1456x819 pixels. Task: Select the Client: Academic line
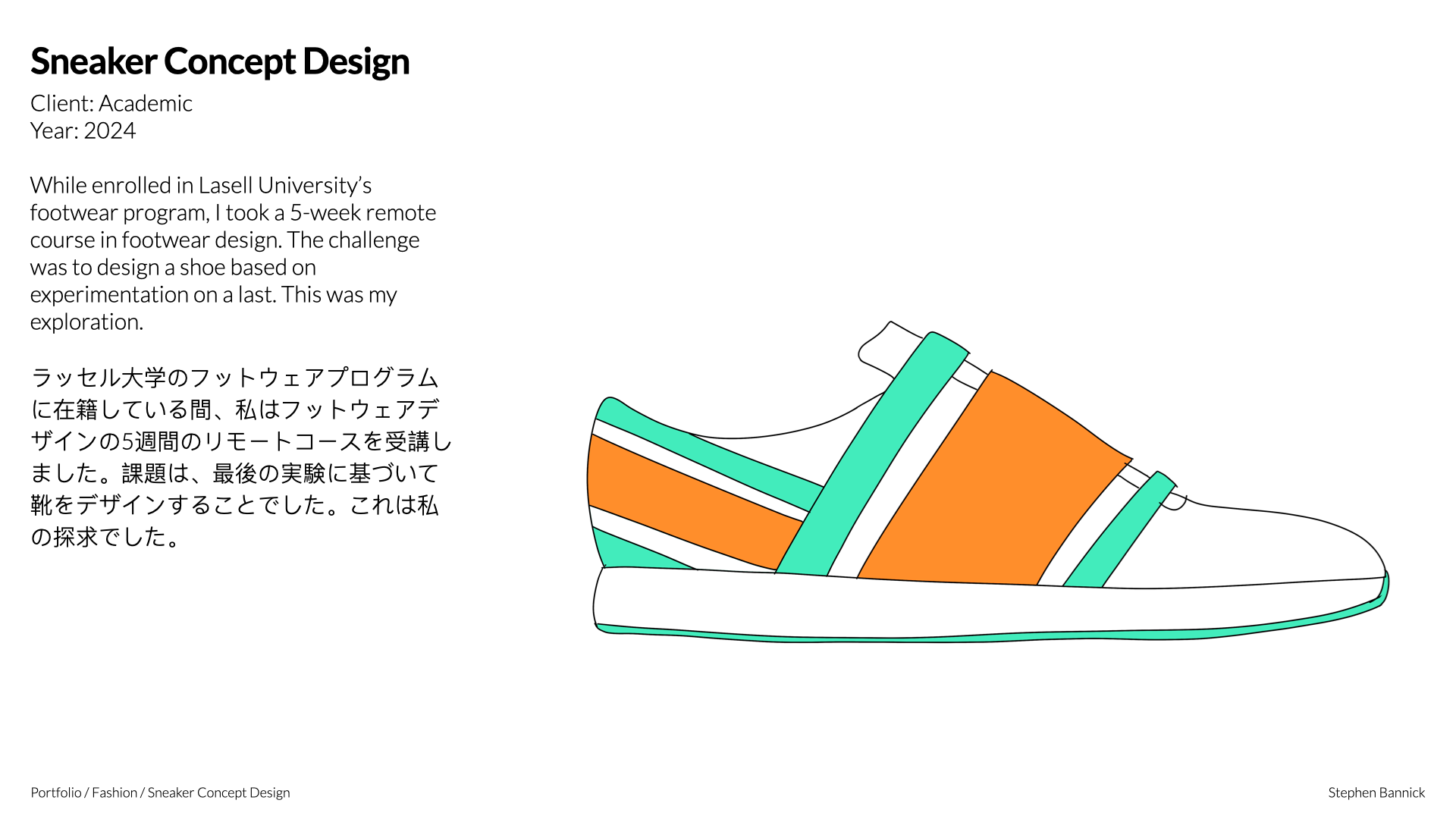[x=111, y=103]
